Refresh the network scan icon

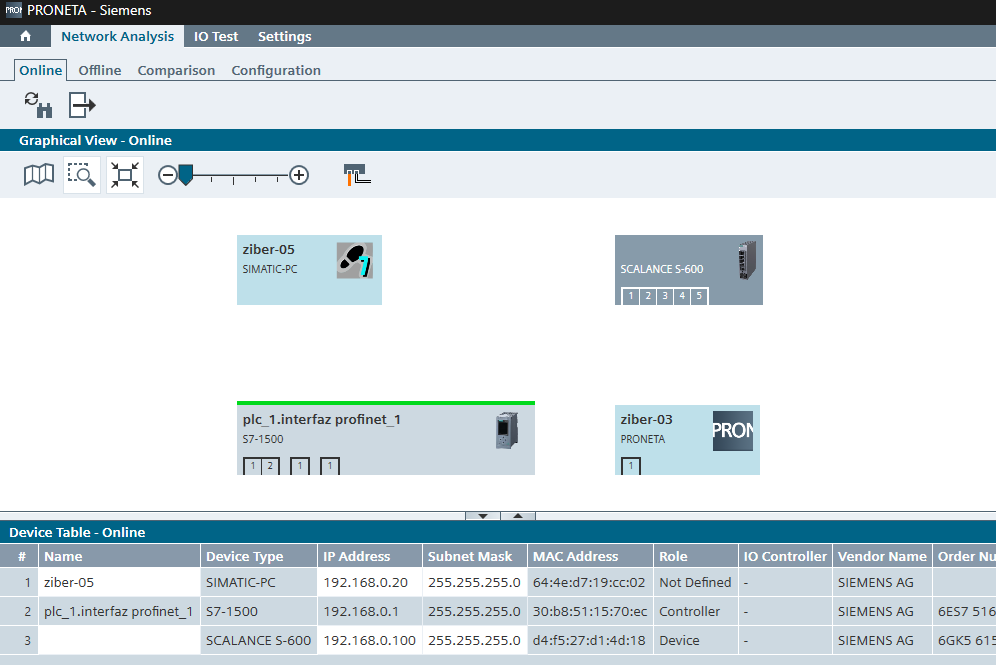38,104
